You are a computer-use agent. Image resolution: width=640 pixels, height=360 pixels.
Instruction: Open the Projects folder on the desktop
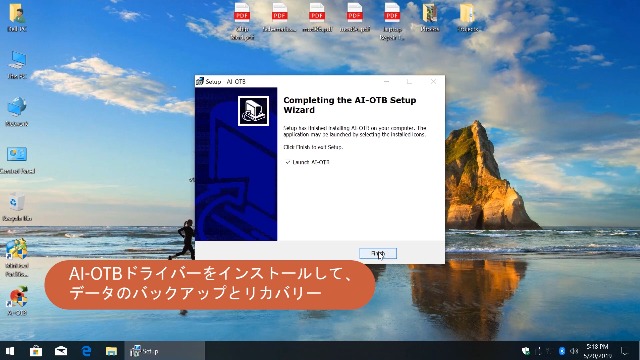467,18
